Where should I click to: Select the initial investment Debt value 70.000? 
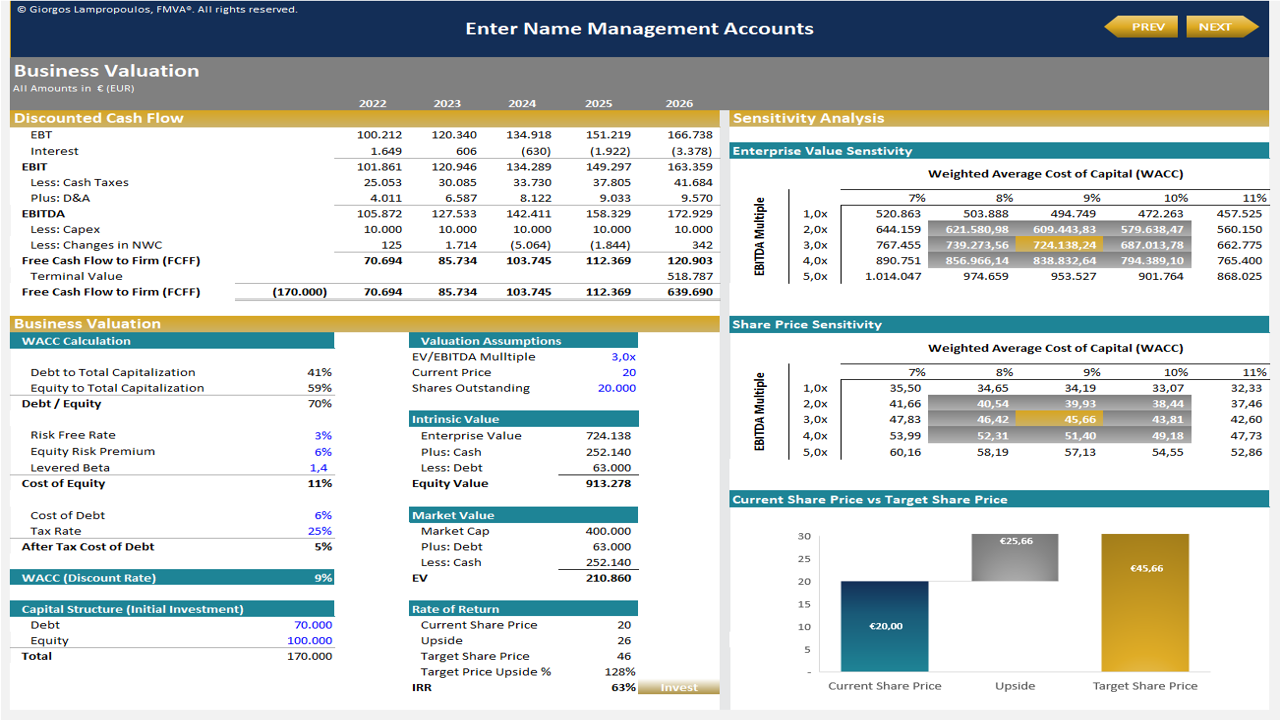pos(313,625)
